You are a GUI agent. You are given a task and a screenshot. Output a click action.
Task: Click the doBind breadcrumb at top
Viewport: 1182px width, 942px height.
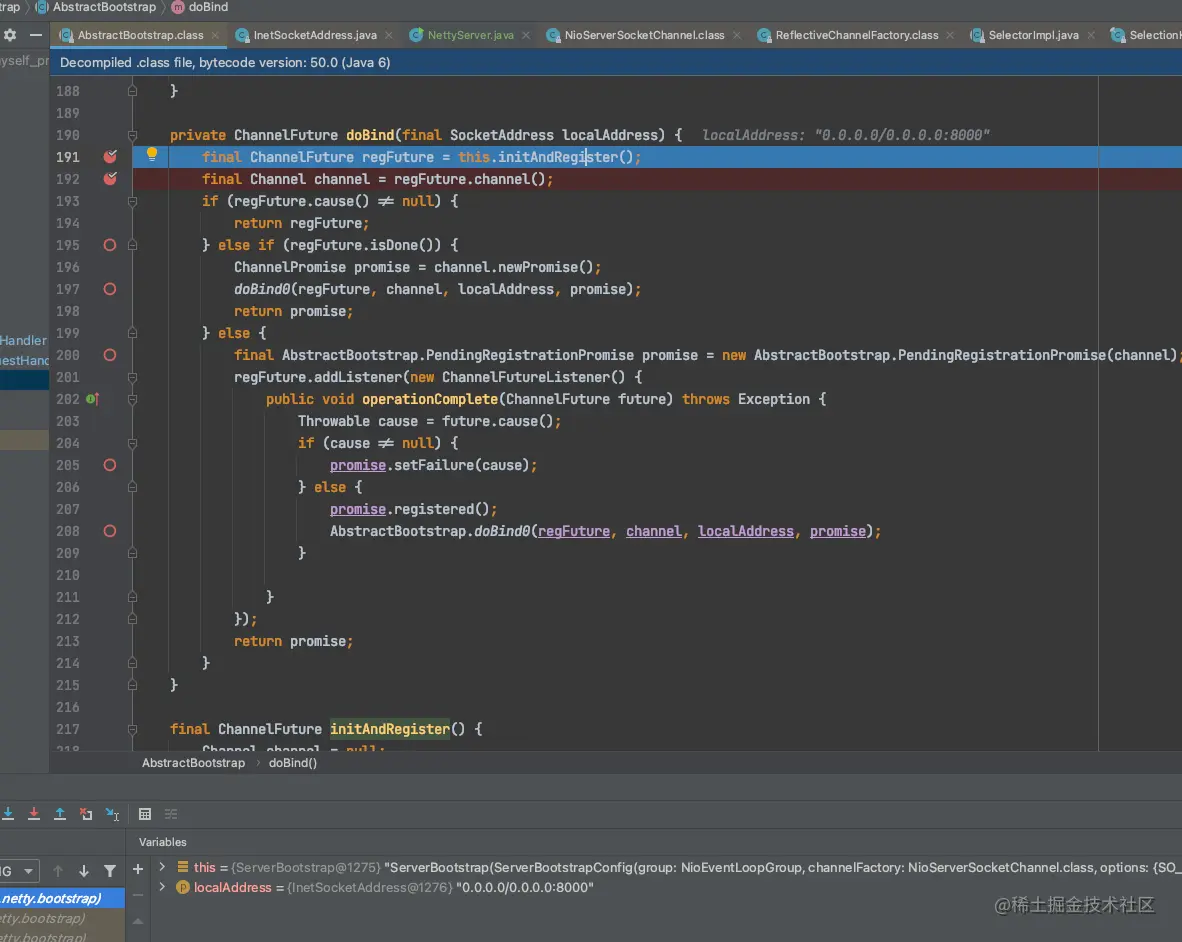coord(200,7)
